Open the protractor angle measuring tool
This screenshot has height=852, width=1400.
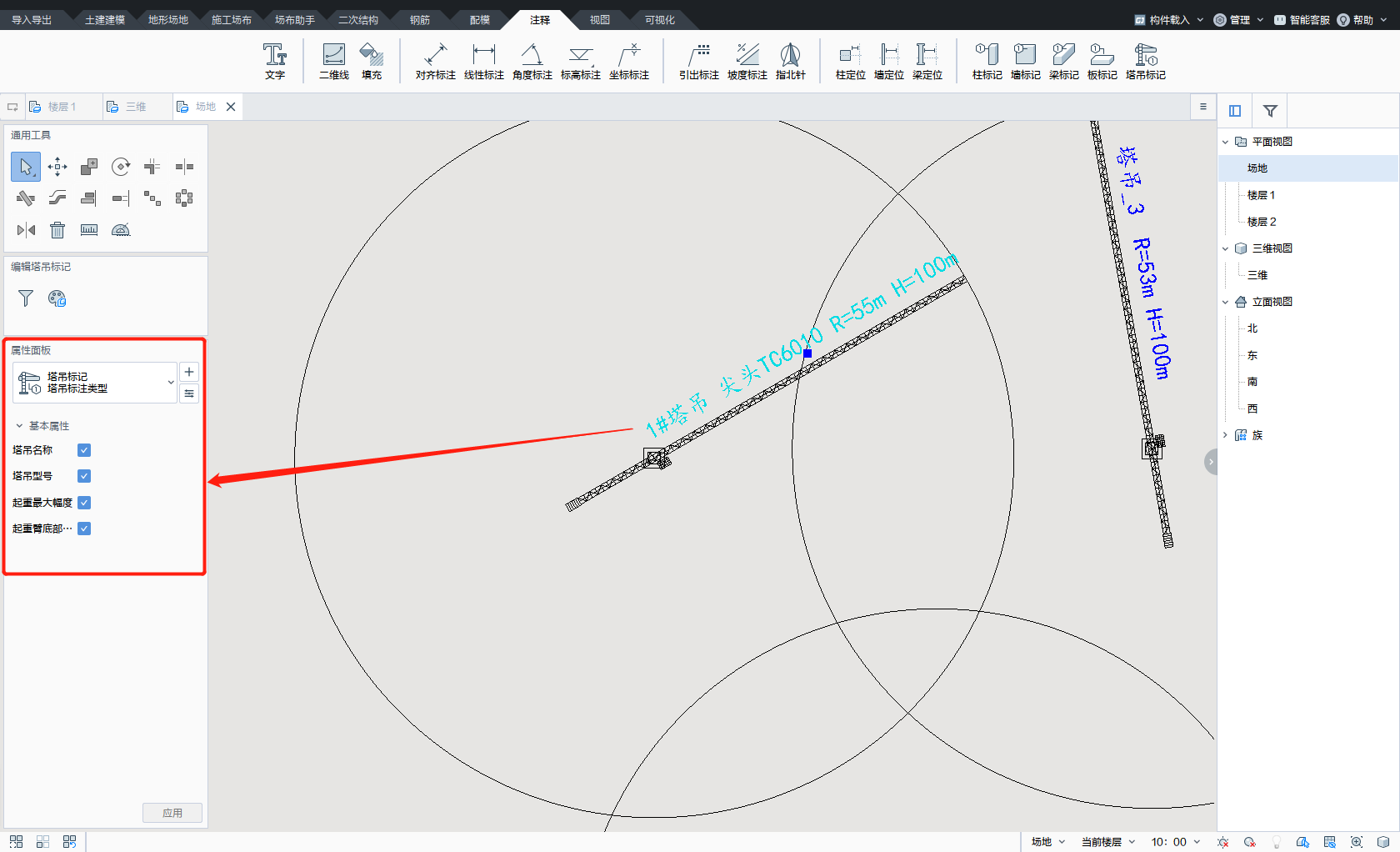pos(121,230)
